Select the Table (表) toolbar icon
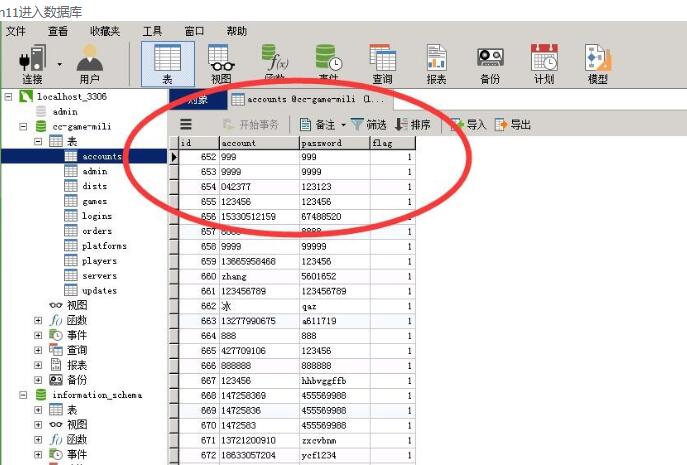Screen dimensions: 687x465 pyautogui.click(x=167, y=63)
